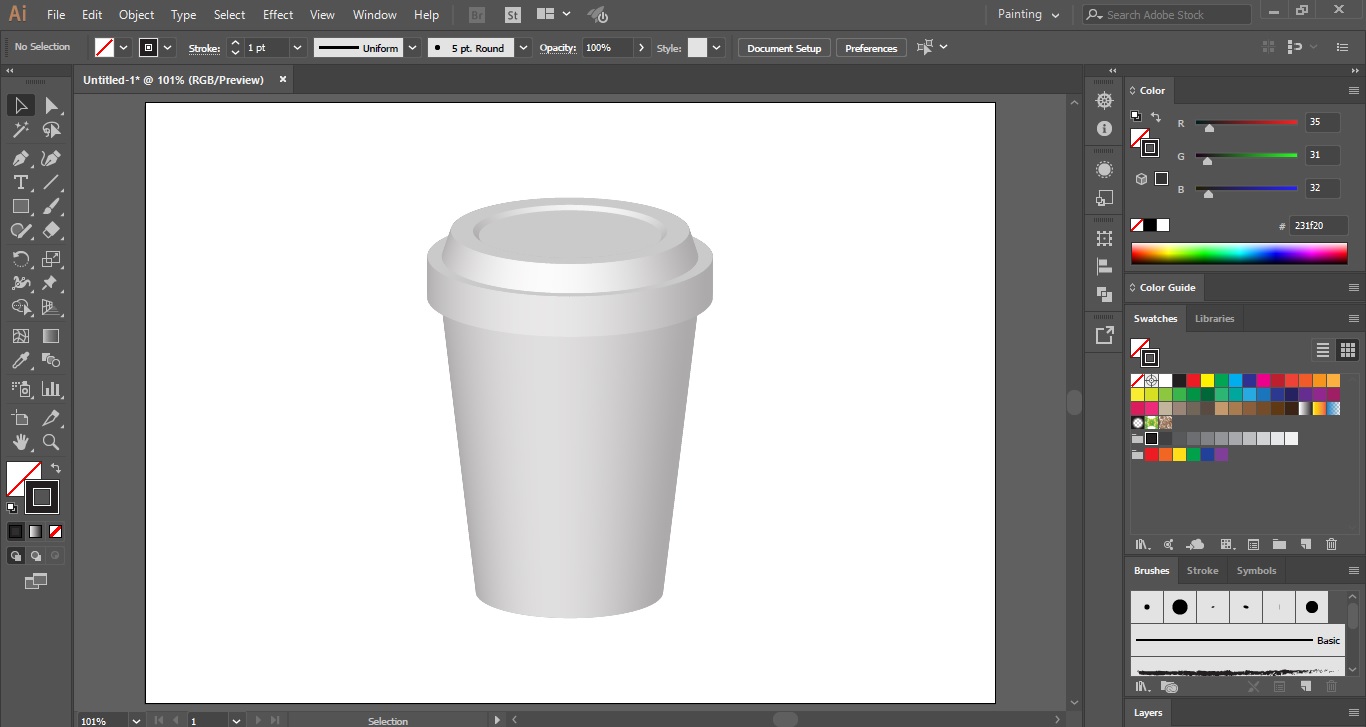Viewport: 1366px width, 727px height.
Task: Select the Type tool
Action: pos(20,182)
